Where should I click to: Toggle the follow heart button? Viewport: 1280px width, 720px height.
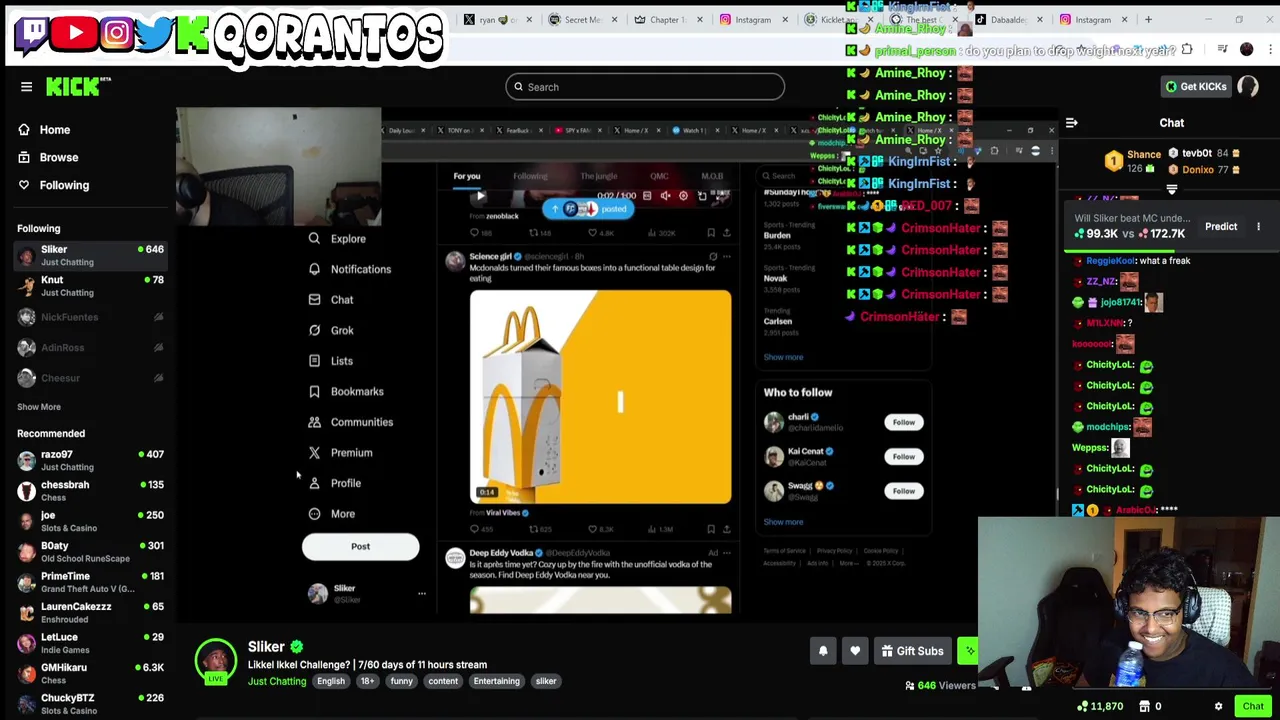click(855, 651)
